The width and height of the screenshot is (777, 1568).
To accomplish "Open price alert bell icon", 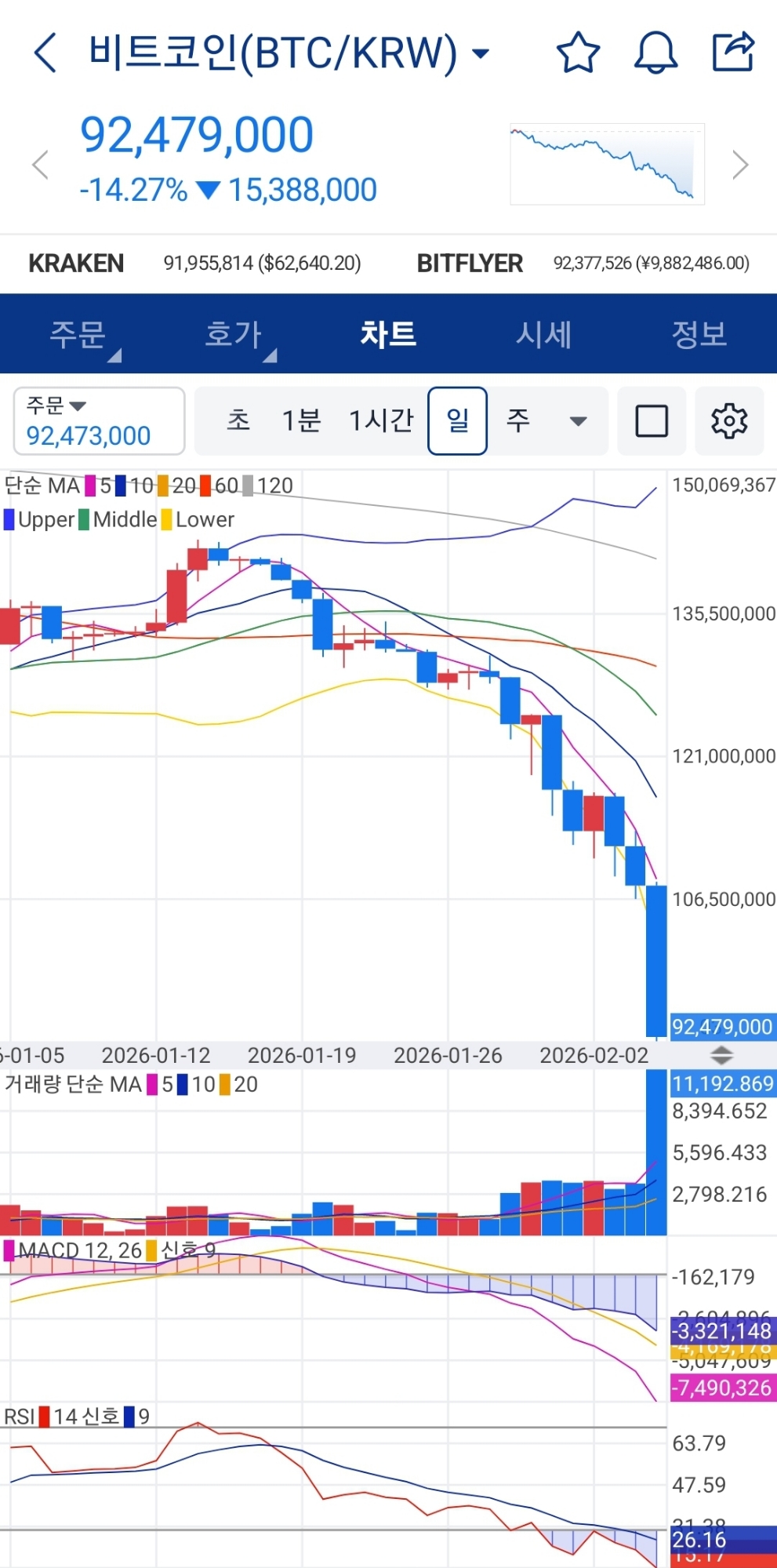I will (655, 53).
